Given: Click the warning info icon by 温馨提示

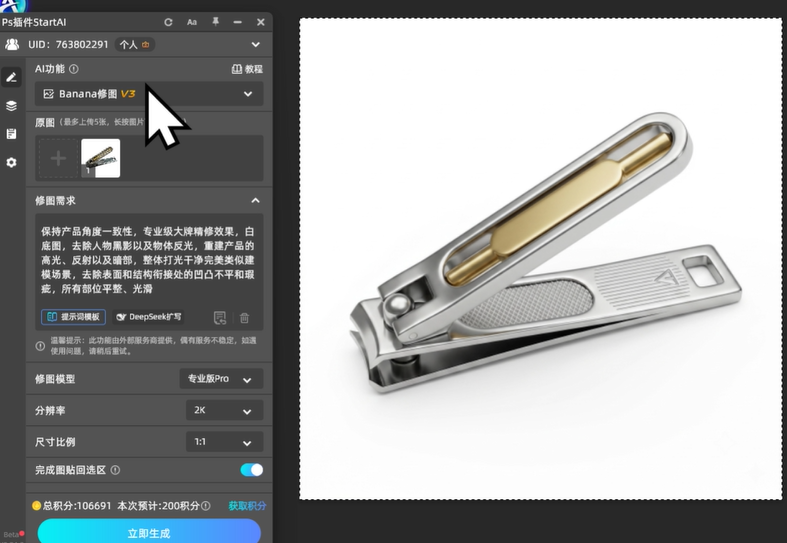Looking at the screenshot, I should coord(40,346).
